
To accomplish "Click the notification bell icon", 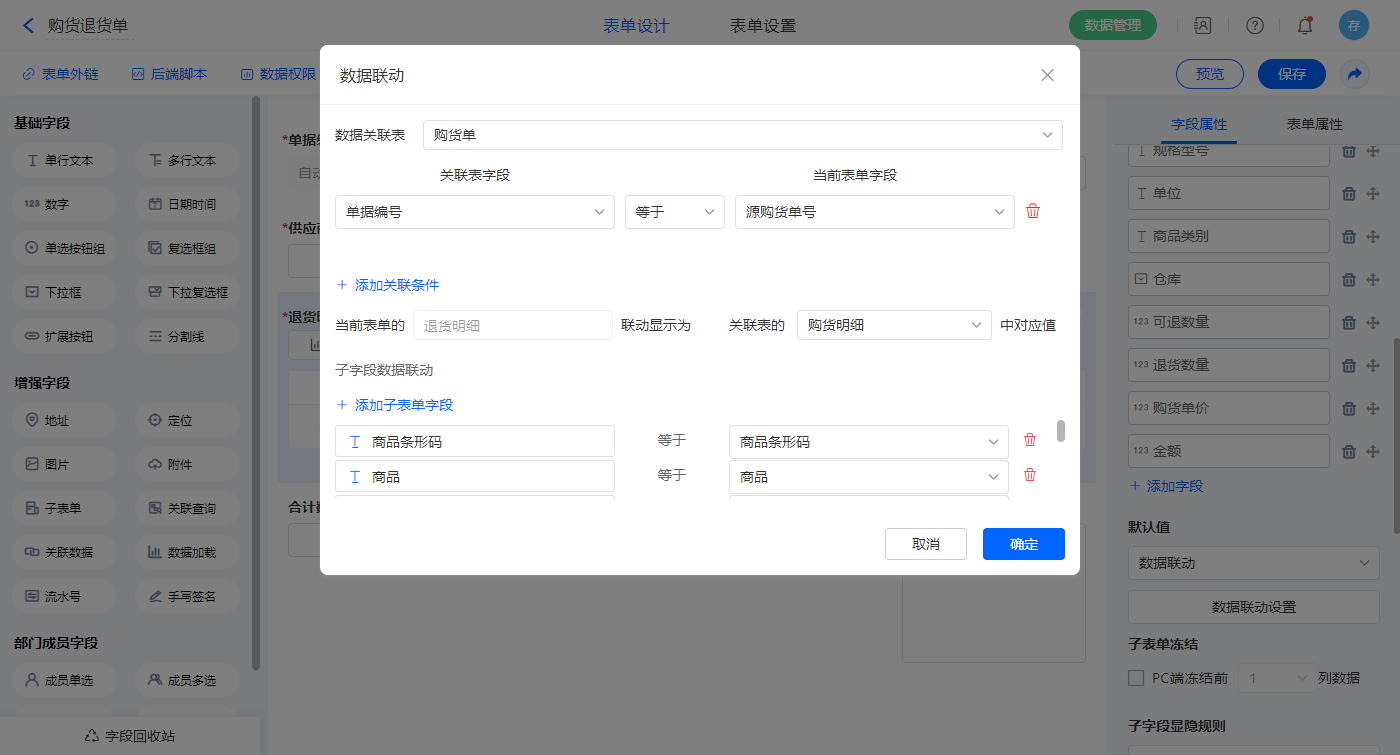I will [x=1304, y=26].
